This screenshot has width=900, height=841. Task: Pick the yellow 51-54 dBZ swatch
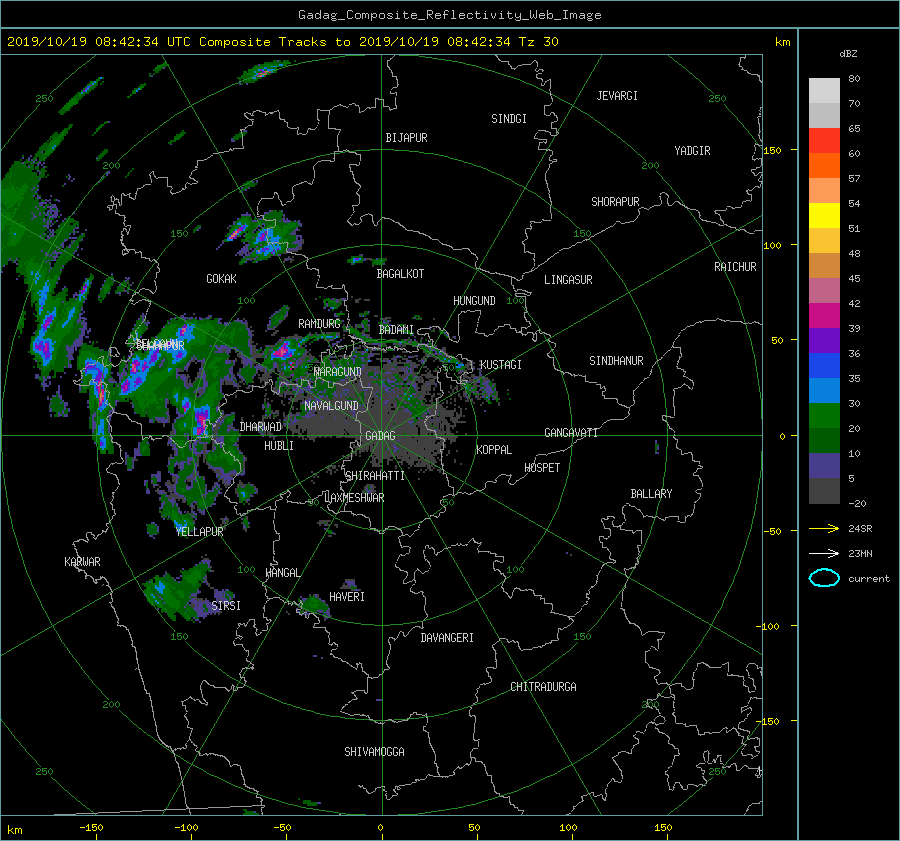tap(824, 216)
